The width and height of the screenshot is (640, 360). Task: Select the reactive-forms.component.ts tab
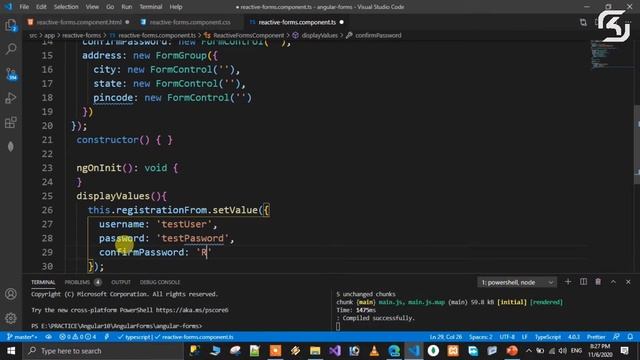coord(297,22)
